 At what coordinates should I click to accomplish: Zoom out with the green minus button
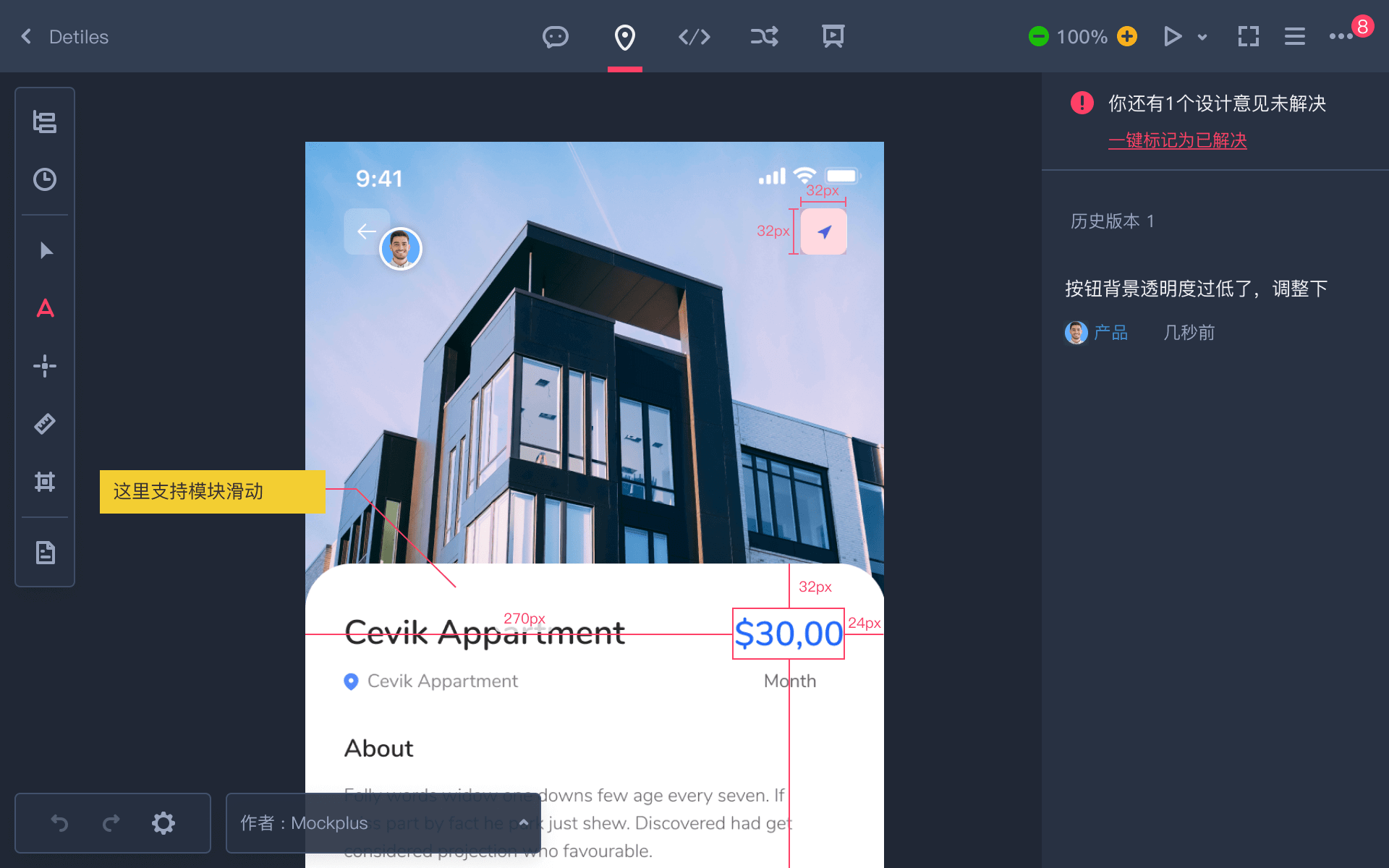click(x=1039, y=36)
